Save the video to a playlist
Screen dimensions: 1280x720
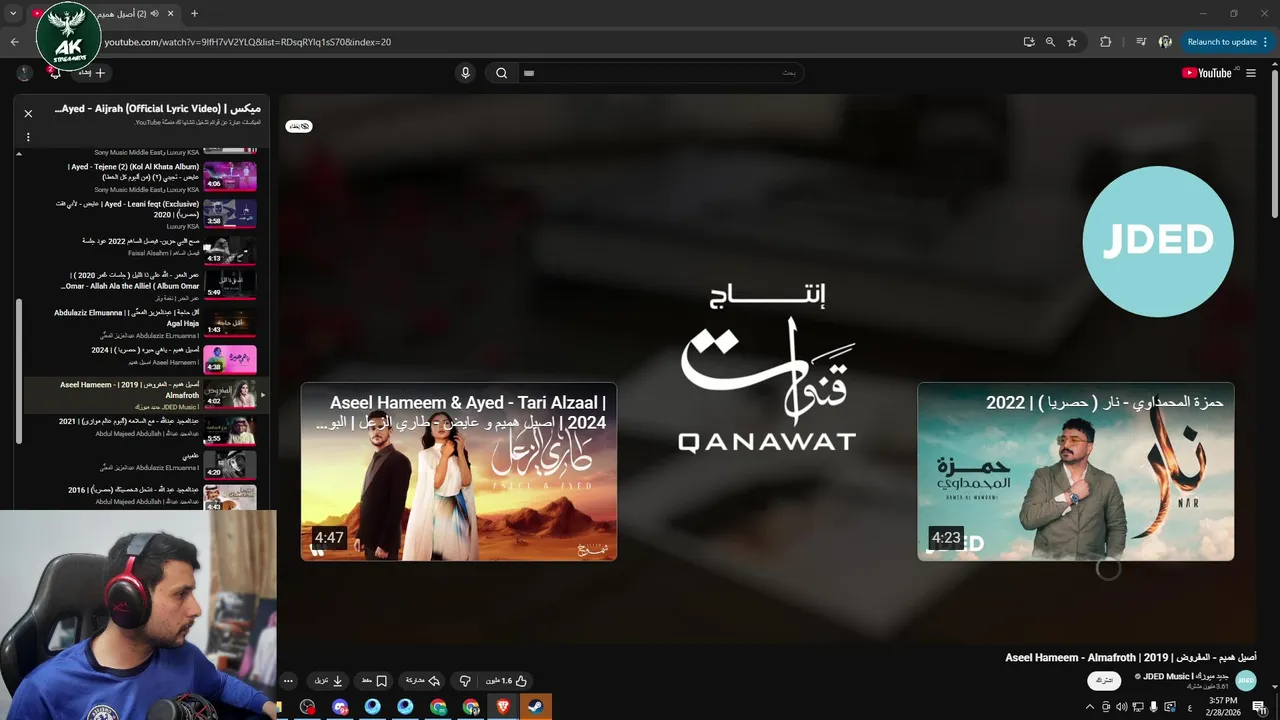pos(374,681)
